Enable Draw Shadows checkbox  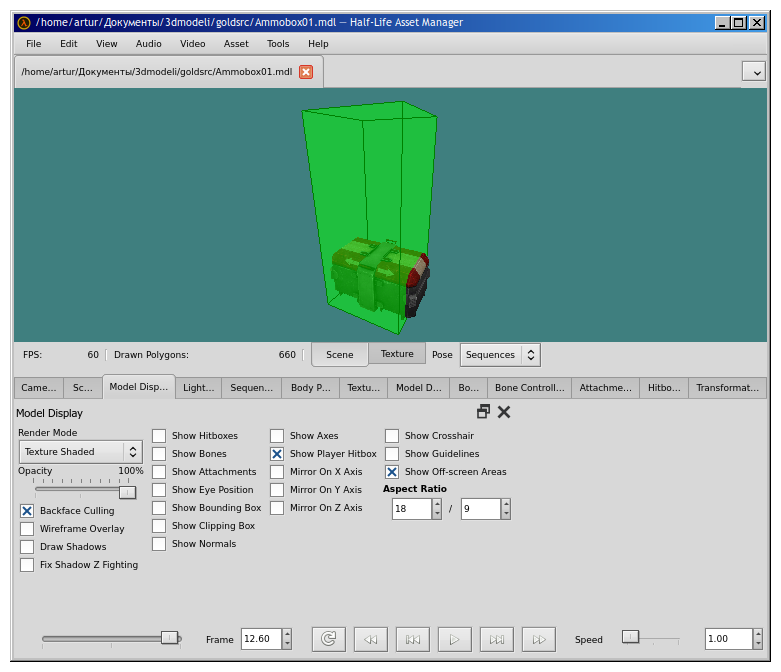click(x=27, y=546)
